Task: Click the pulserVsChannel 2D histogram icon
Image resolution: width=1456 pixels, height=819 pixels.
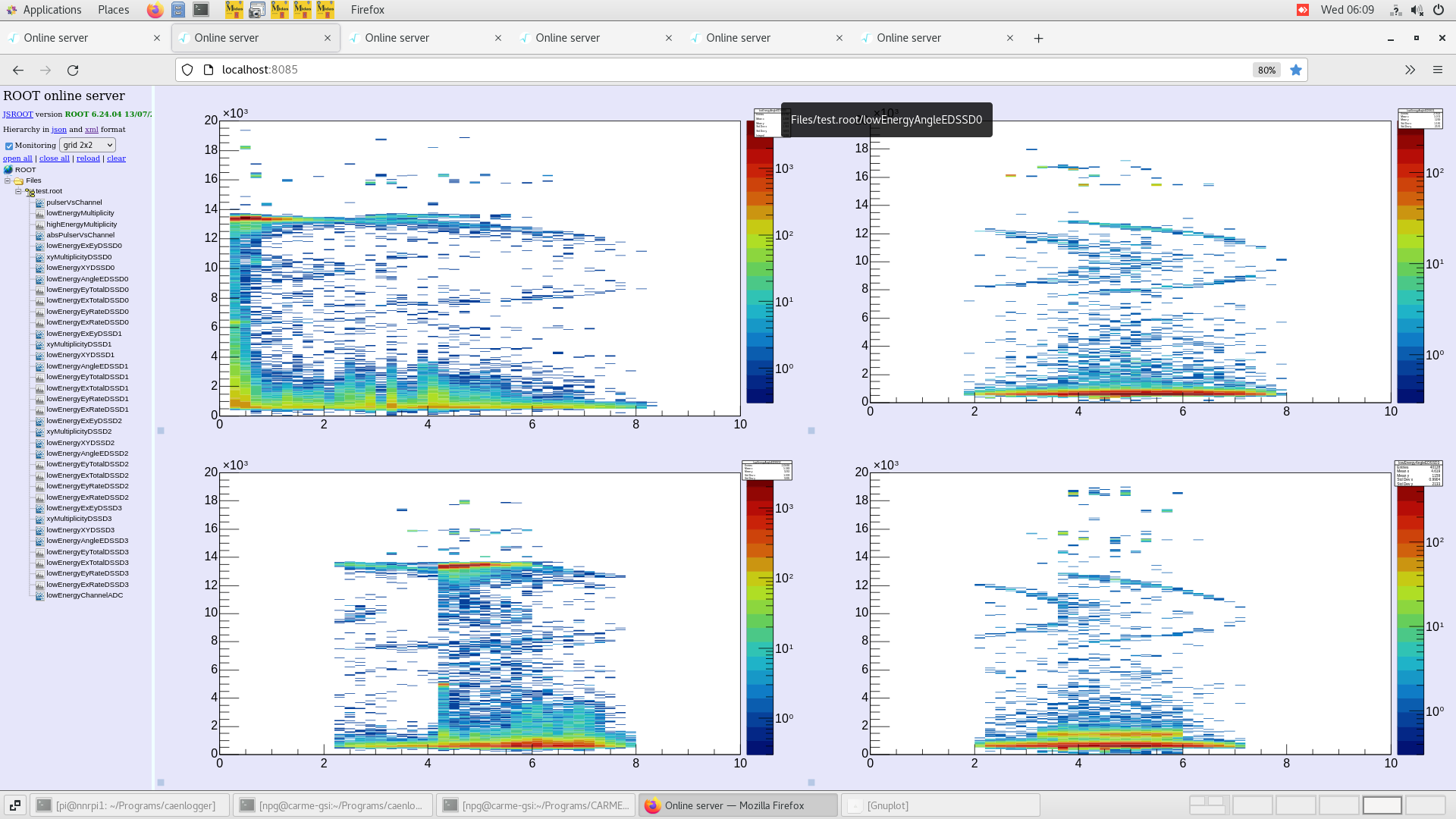Action: click(x=39, y=202)
